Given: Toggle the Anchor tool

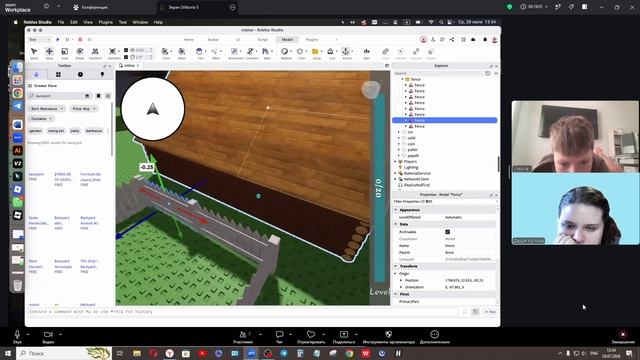Looking at the screenshot, I should [346, 53].
